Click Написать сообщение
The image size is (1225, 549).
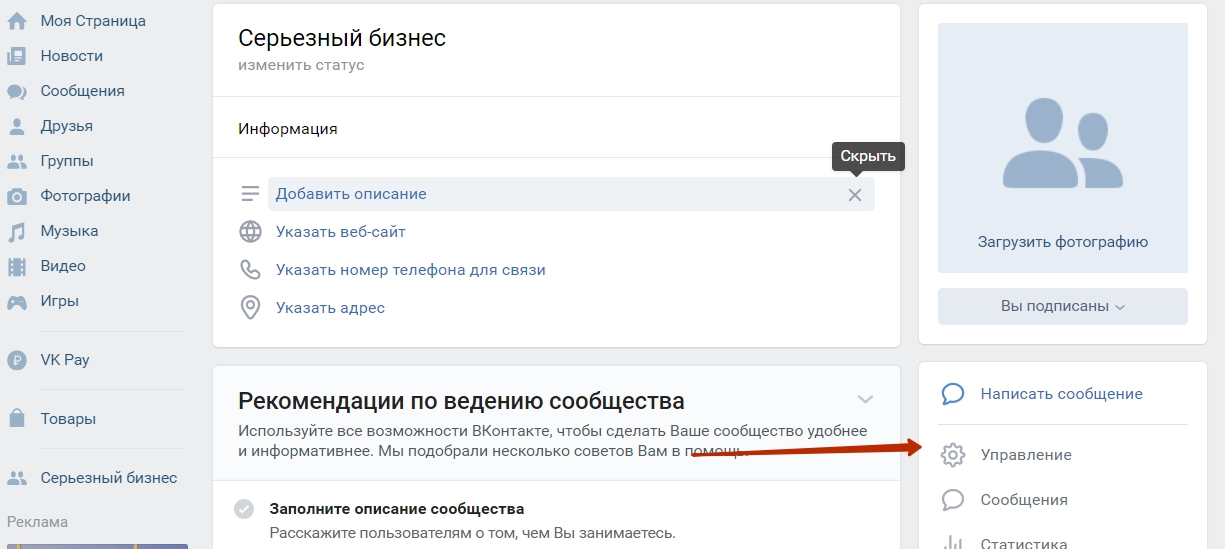point(1061,394)
